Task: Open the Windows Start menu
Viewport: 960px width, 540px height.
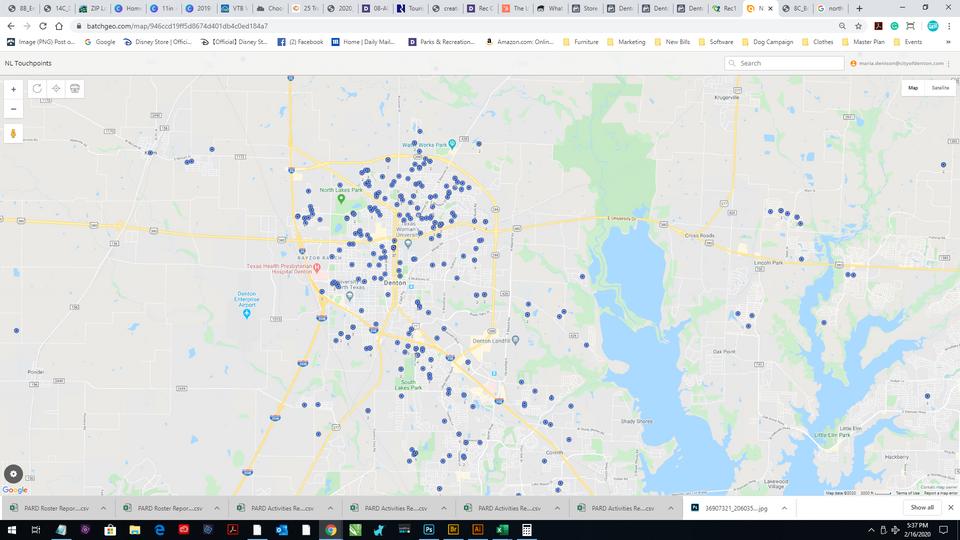Action: pos(12,530)
